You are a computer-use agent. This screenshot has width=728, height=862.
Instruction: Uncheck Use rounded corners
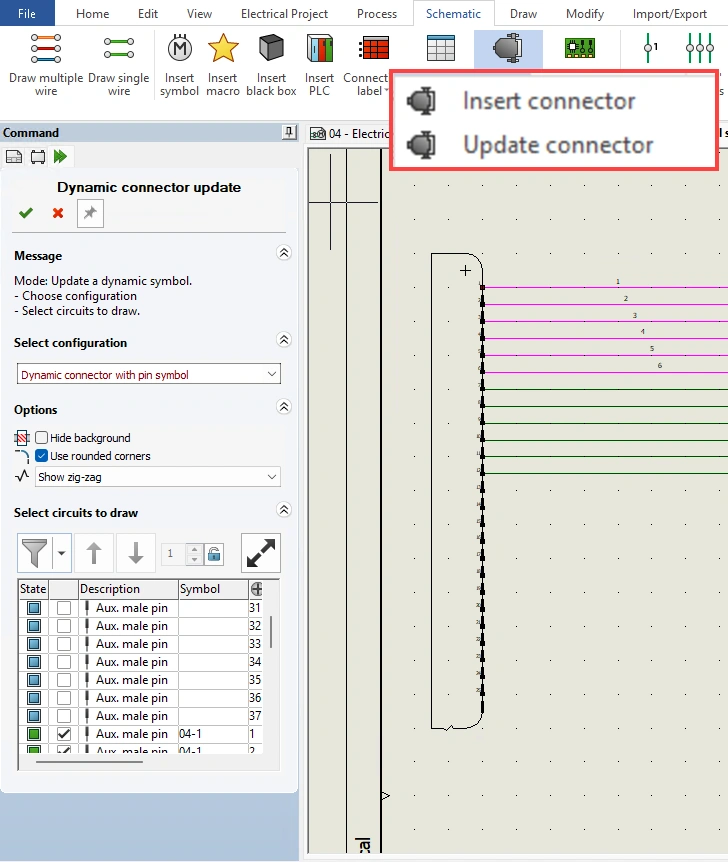tap(41, 456)
